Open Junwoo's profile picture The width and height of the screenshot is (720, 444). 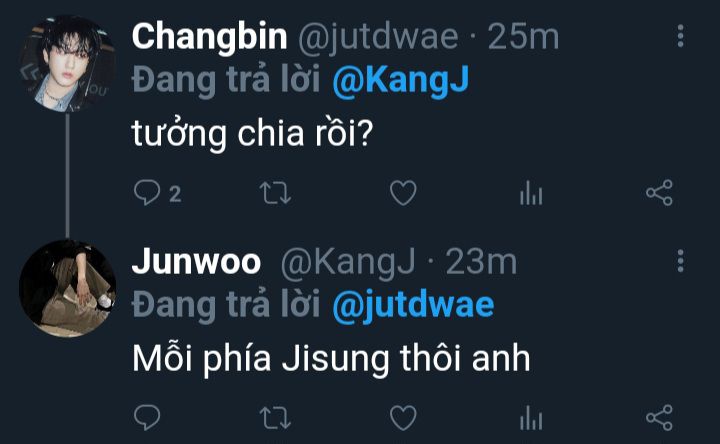click(68, 288)
